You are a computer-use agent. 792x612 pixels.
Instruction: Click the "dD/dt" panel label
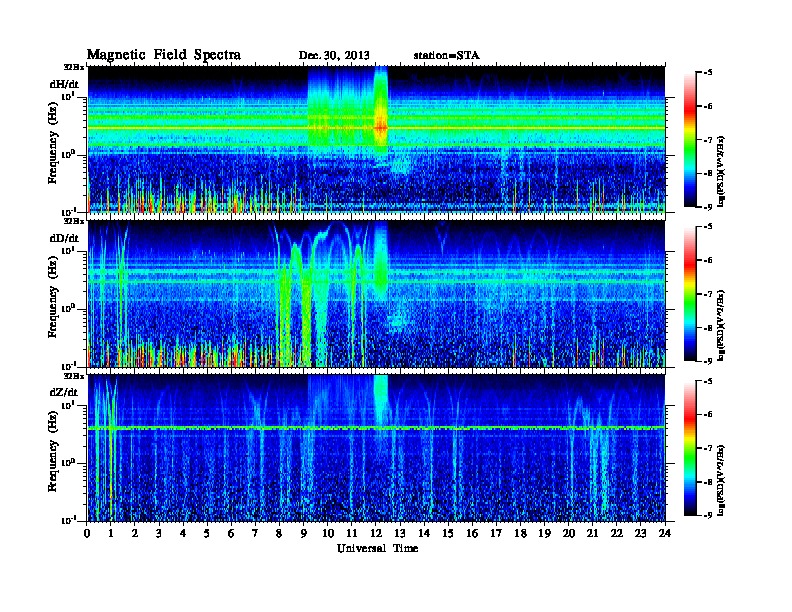tap(64, 238)
